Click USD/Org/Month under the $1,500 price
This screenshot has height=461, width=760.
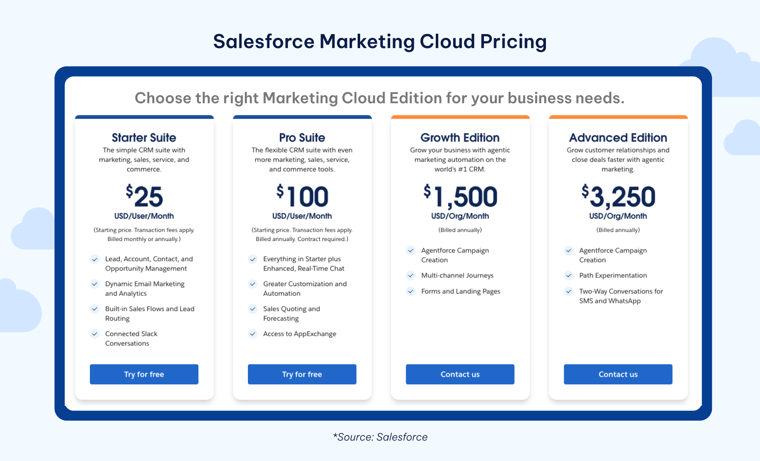pyautogui.click(x=460, y=216)
